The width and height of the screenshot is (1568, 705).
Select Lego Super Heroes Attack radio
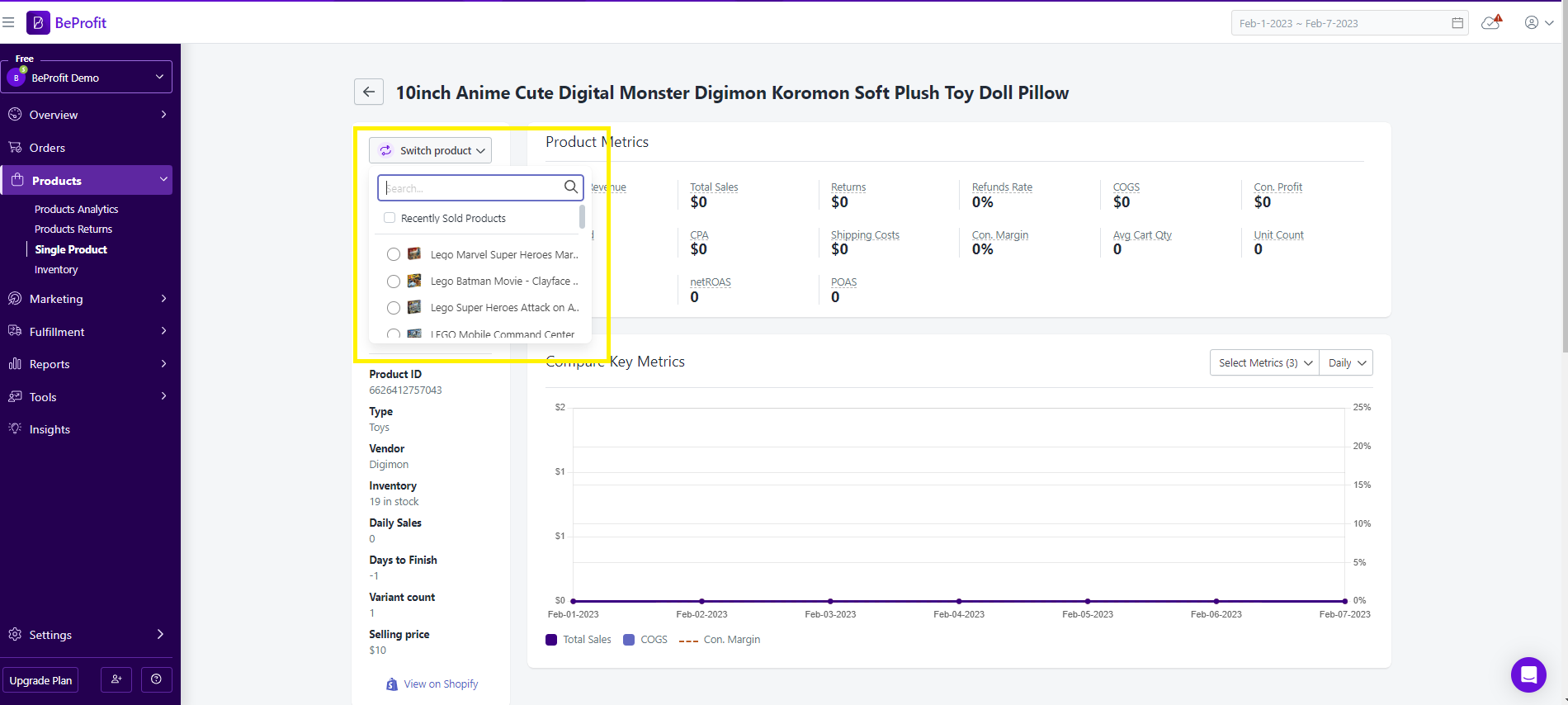point(394,308)
